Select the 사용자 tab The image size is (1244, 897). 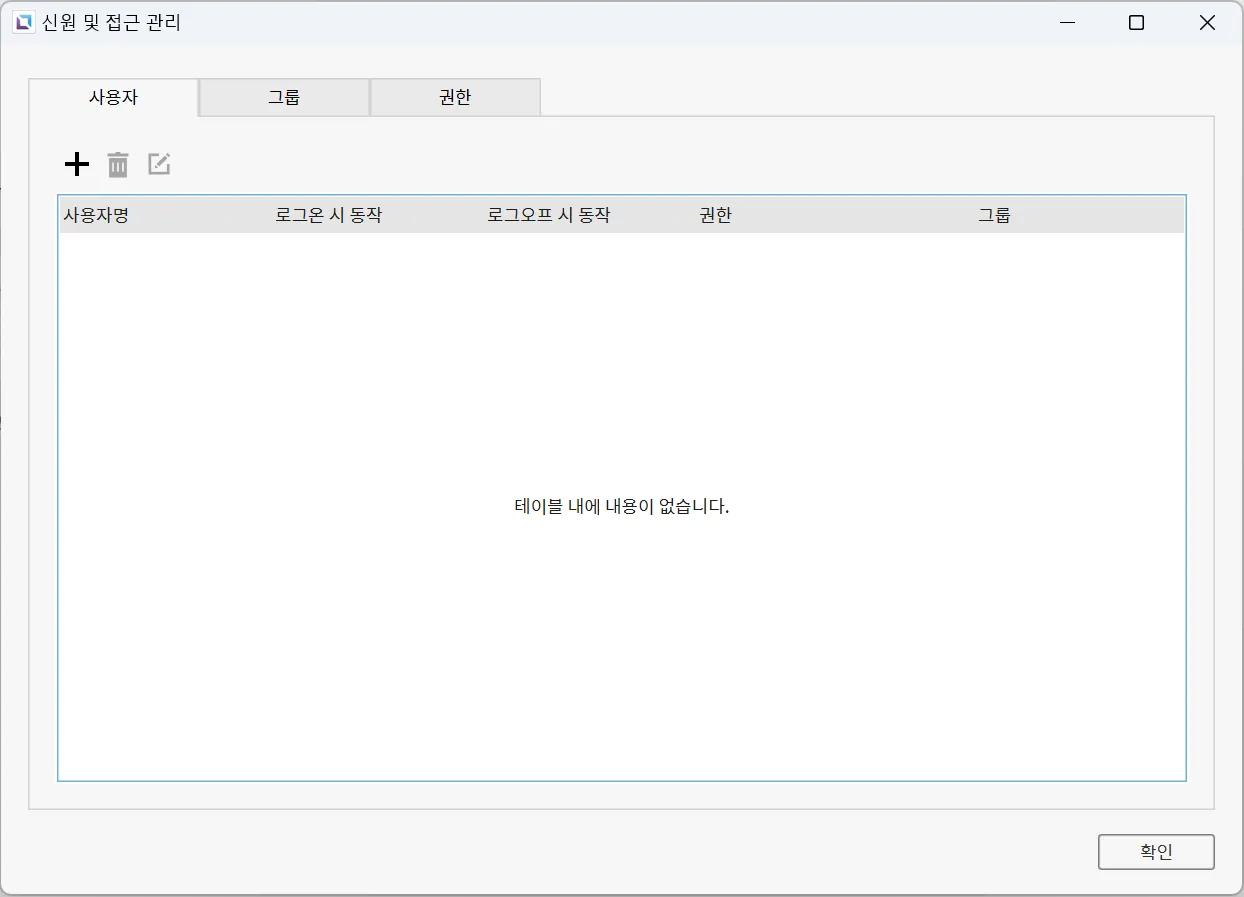tap(113, 97)
